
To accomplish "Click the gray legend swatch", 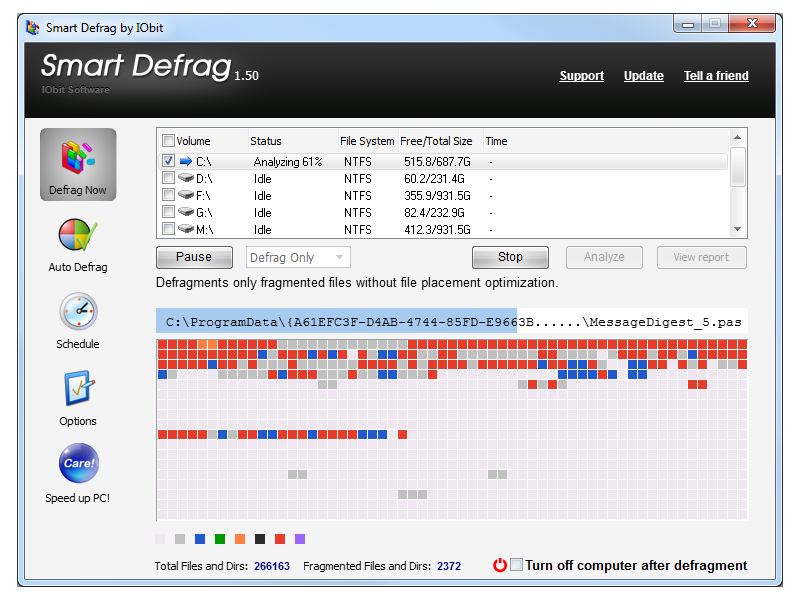I will (180, 539).
